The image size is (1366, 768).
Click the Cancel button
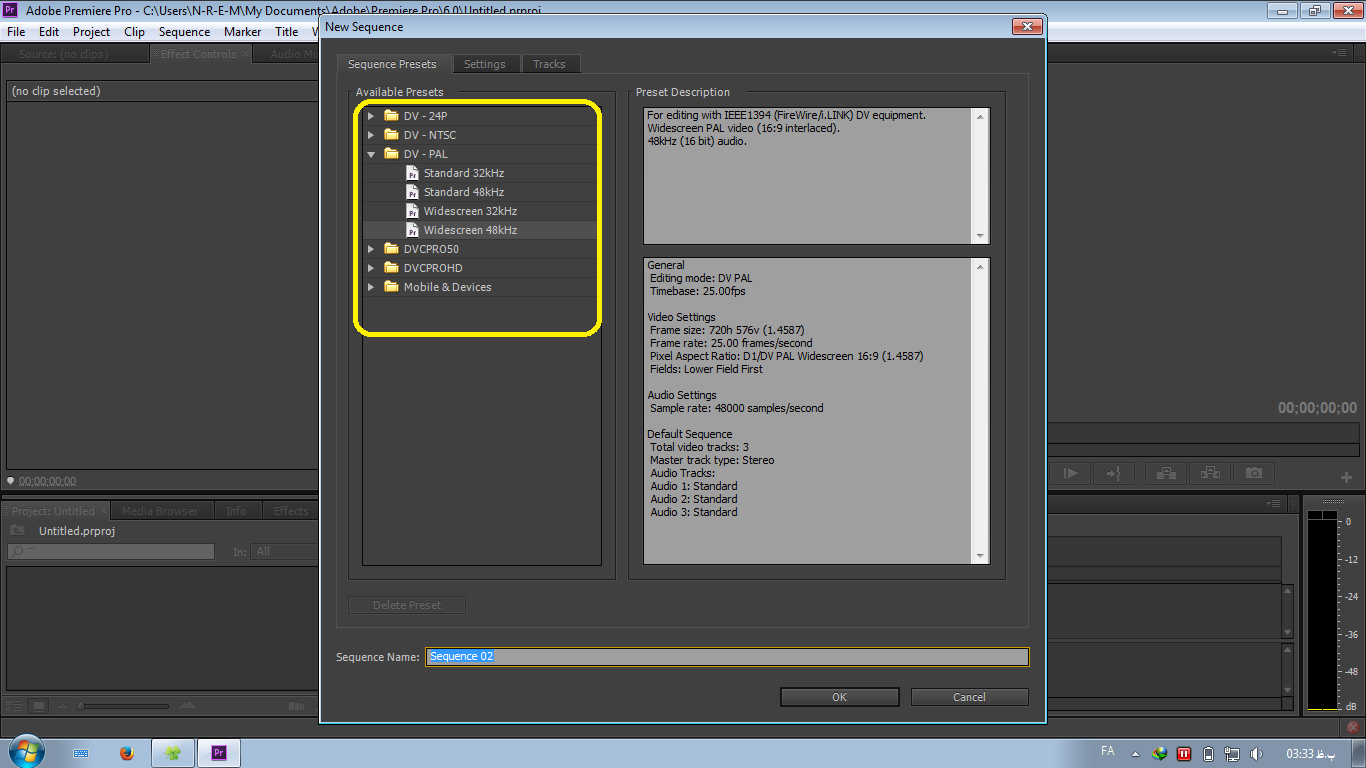pos(969,697)
